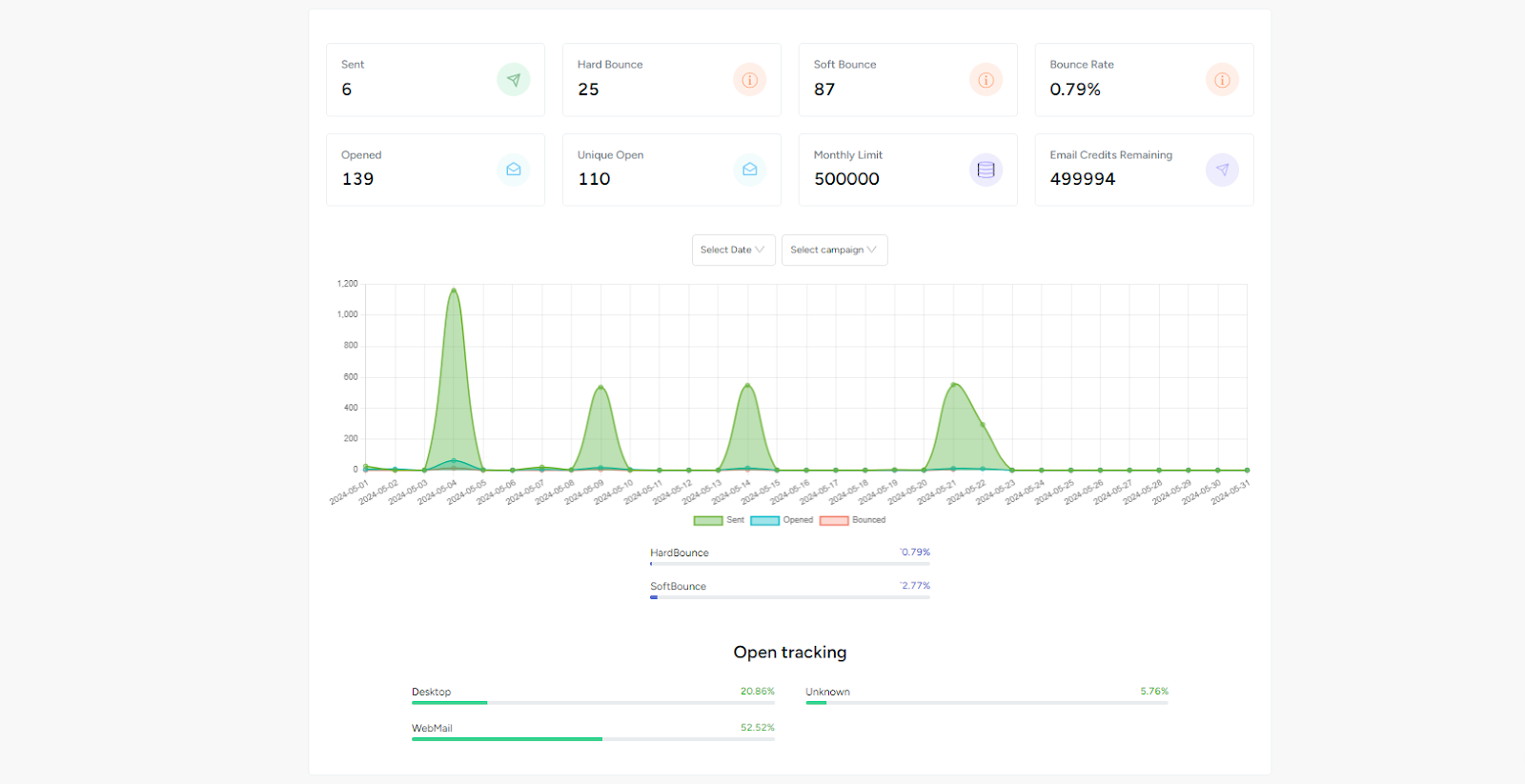Click the Monthly Limit value 500000
The image size is (1525, 784).
coord(846,179)
